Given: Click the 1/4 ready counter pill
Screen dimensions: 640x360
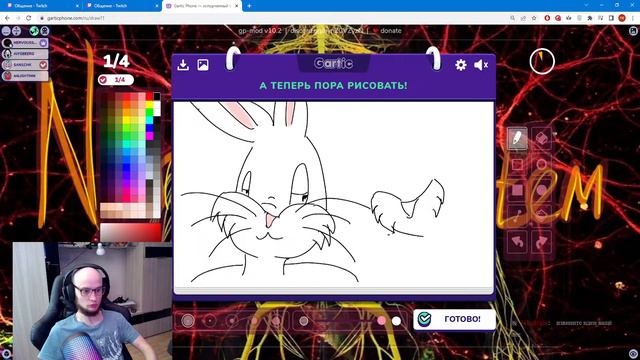Looking at the screenshot, I should click(x=116, y=80).
